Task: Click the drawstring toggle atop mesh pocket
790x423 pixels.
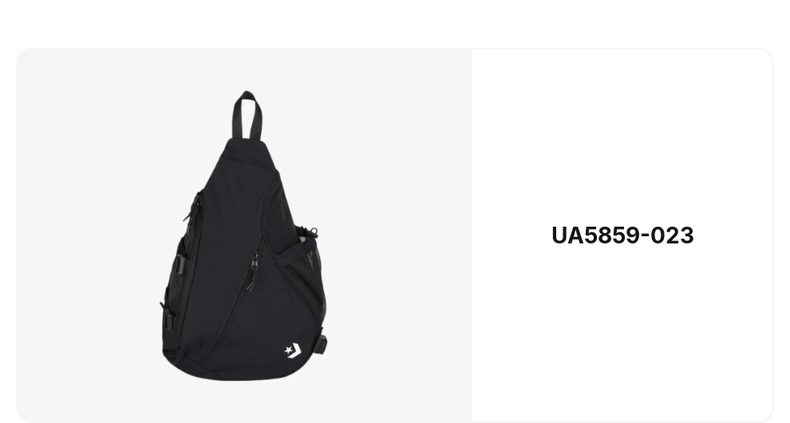Action: 313,232
